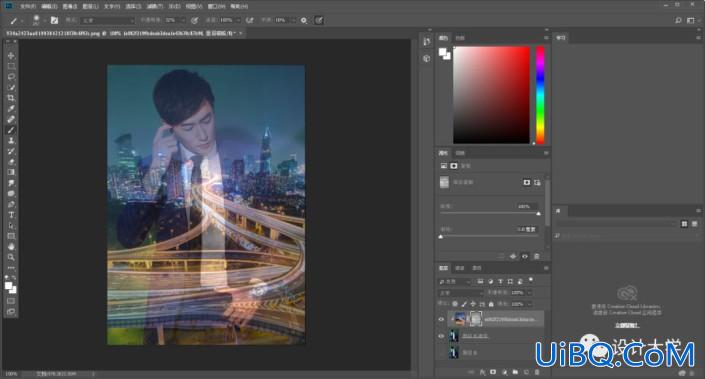
Task: Open the layer blend mode dropdown
Action: [x=461, y=293]
